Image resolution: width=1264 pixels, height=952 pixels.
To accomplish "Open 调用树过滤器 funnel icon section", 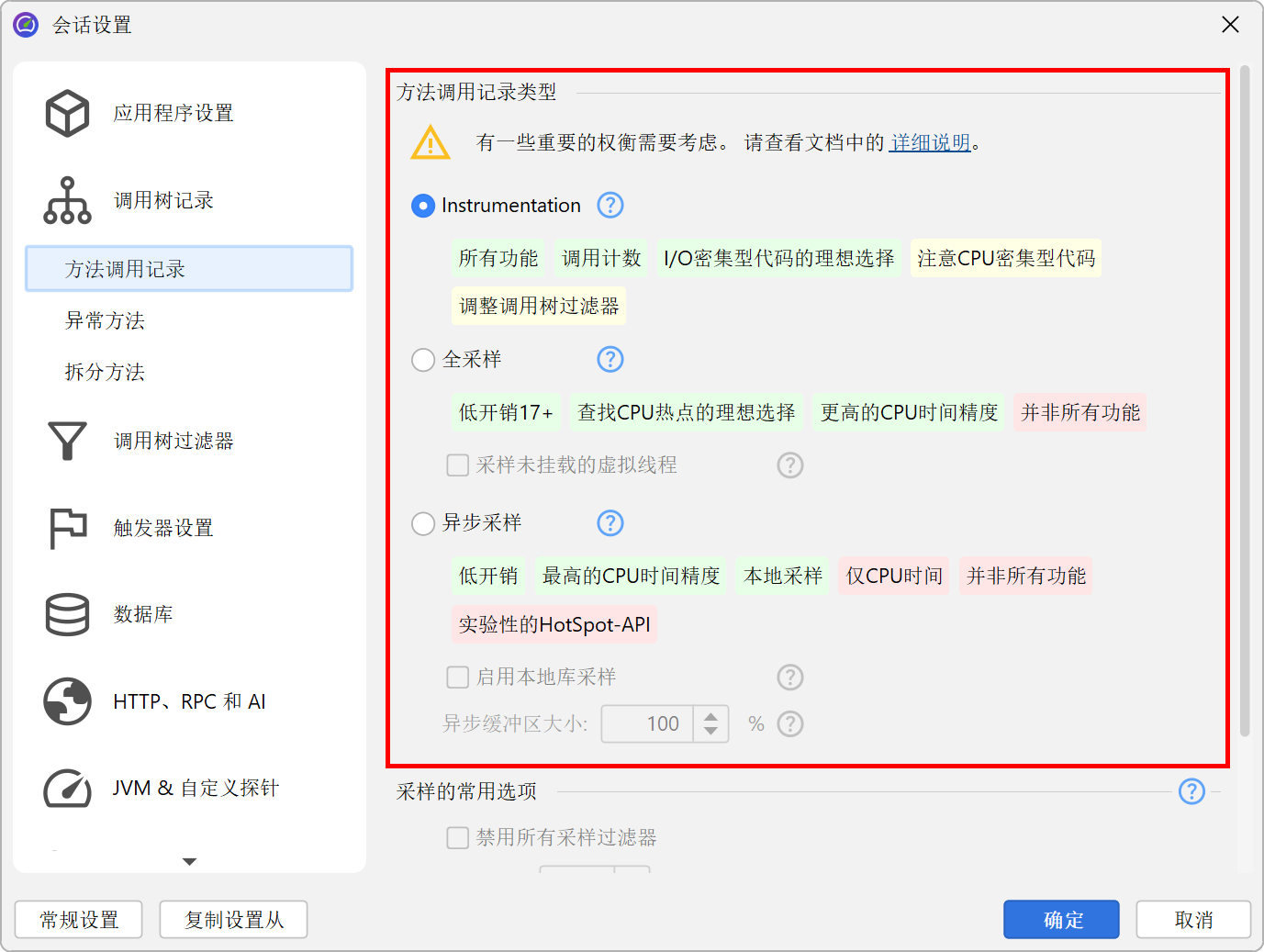I will 67,441.
